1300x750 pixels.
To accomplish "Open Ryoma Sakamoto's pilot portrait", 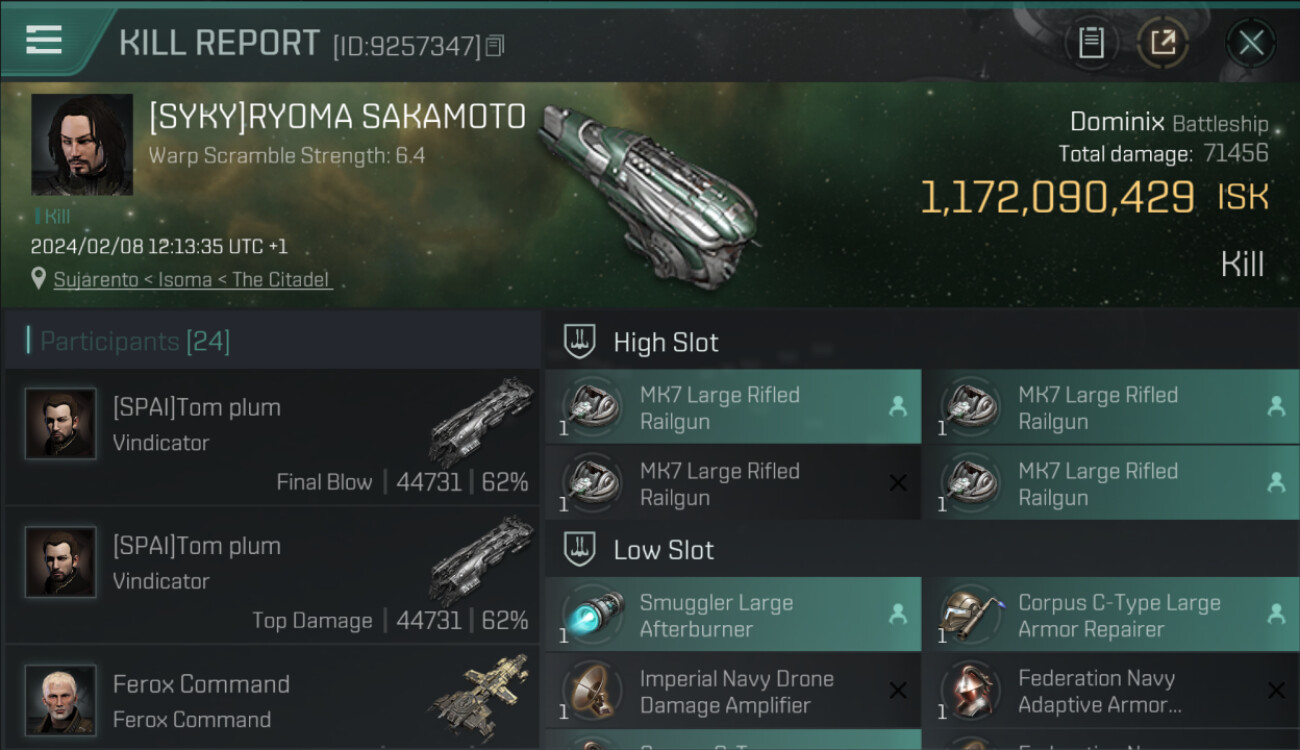I will (x=82, y=144).
